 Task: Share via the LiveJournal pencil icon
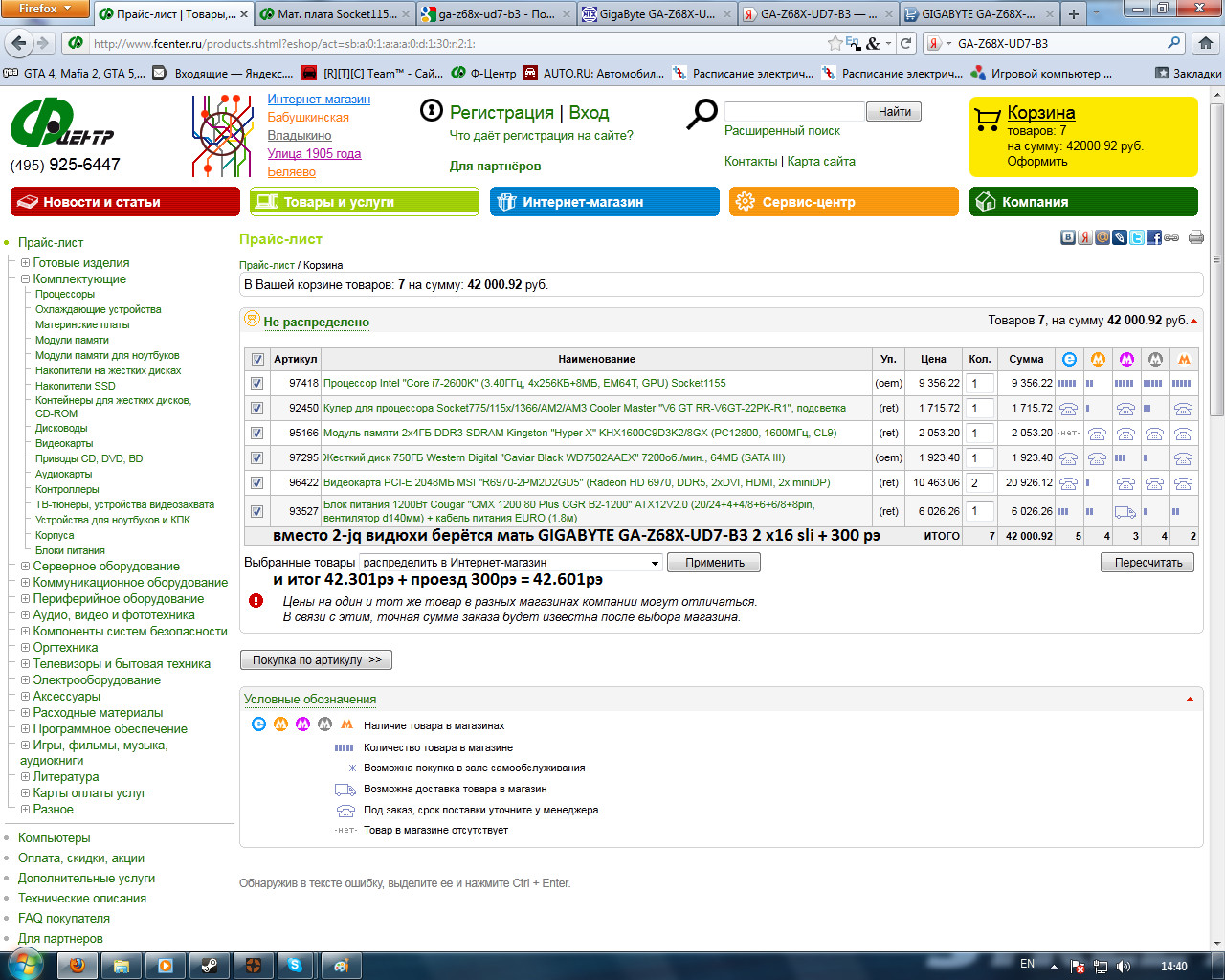pos(1120,237)
